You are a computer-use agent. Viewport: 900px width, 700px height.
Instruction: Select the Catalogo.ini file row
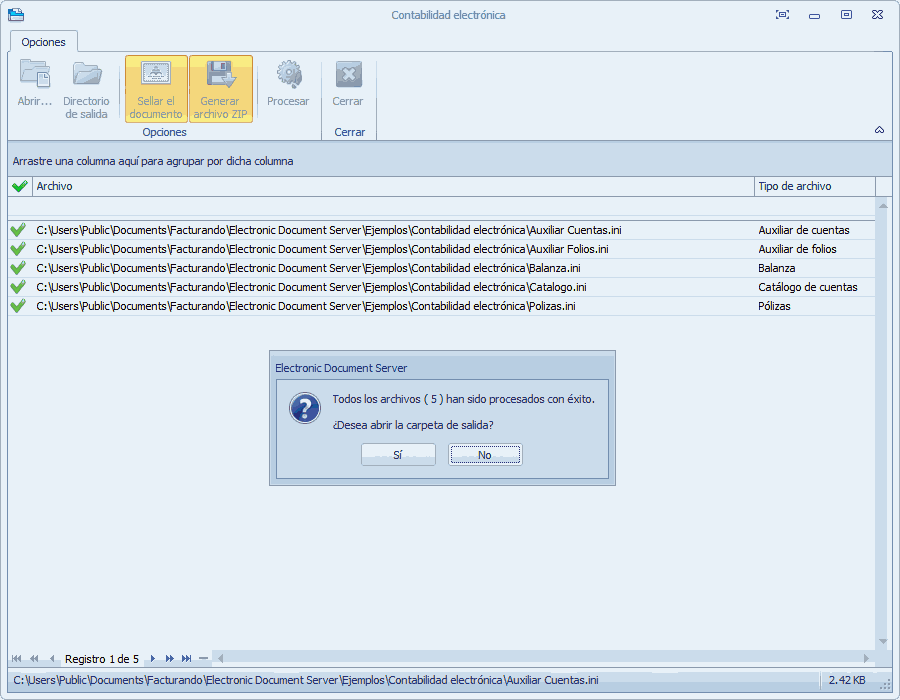[x=390, y=287]
